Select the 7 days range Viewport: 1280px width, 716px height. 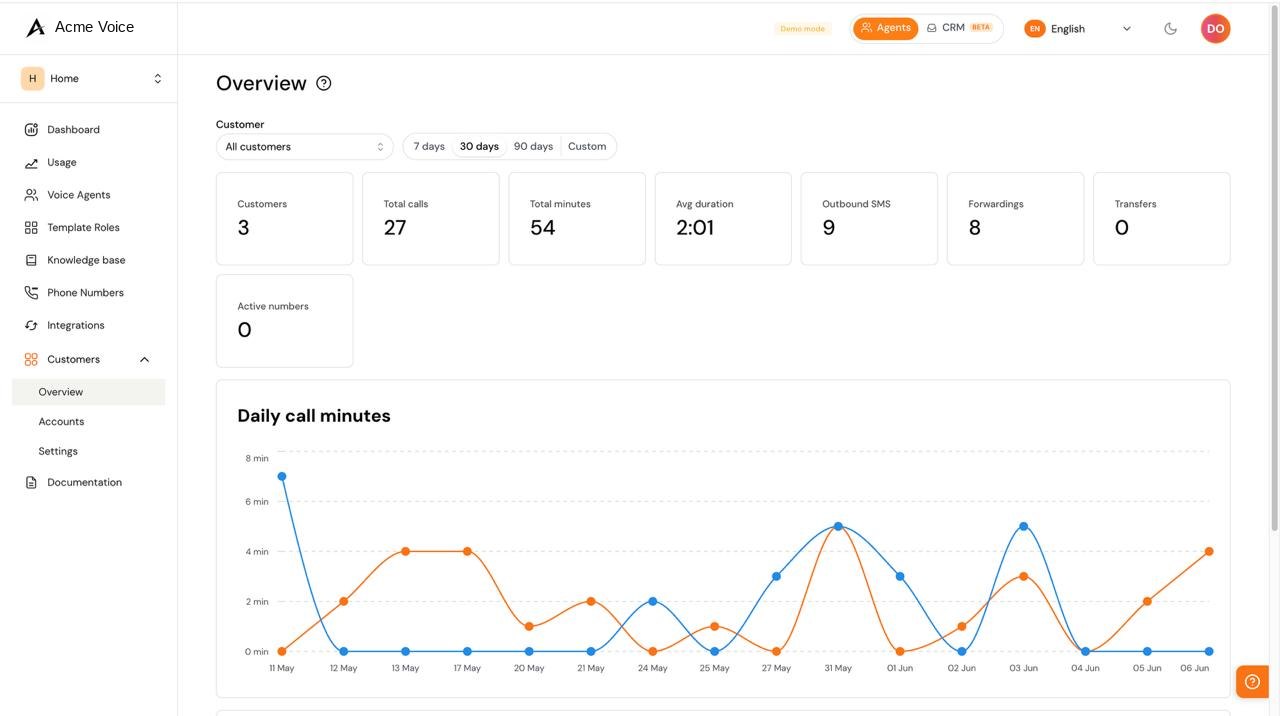[429, 147]
